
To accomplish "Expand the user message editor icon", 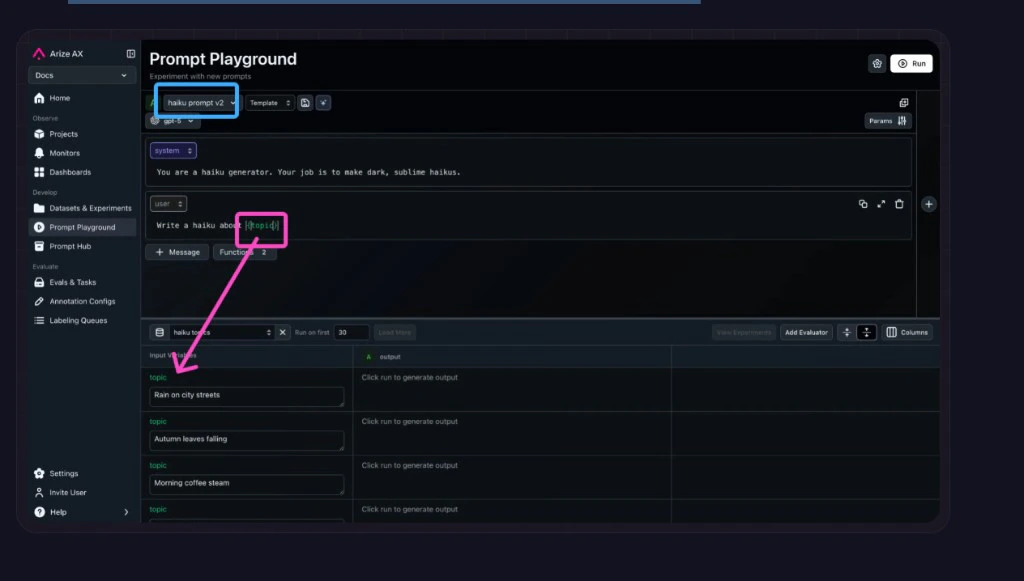I will pos(881,204).
